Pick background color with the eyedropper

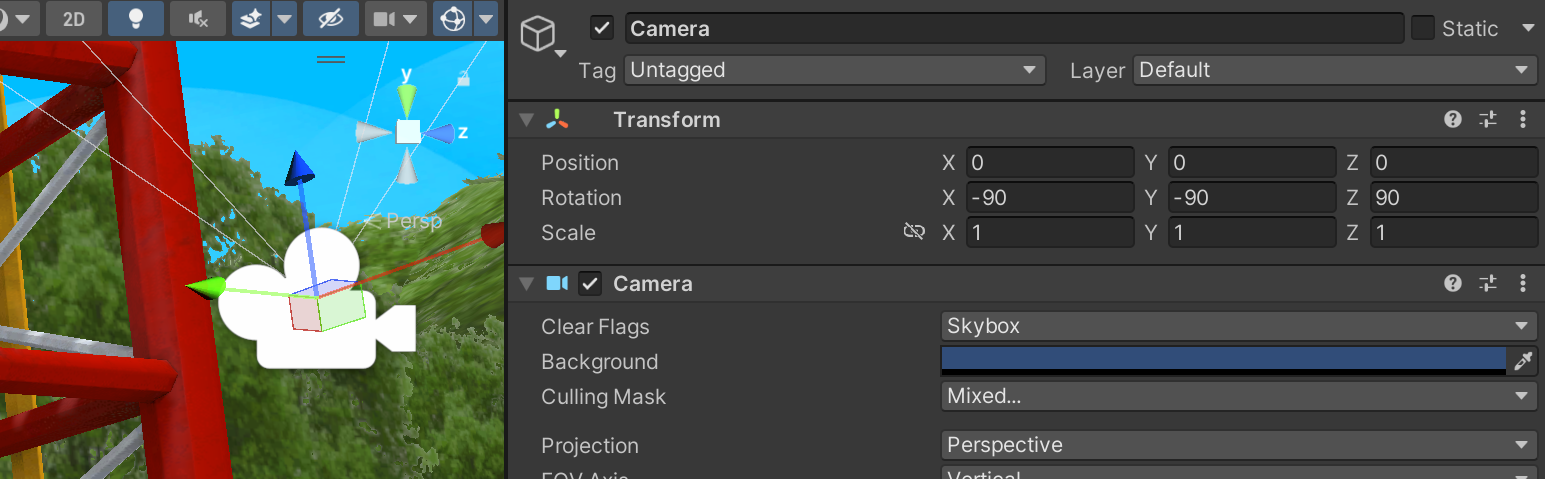[1523, 361]
